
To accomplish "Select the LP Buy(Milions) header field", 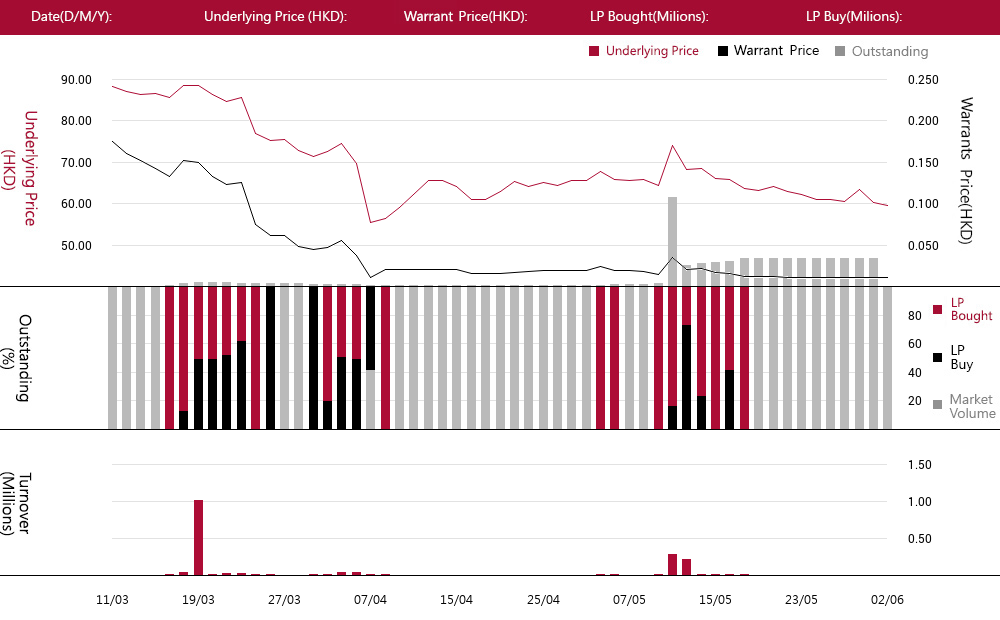I will click(854, 17).
